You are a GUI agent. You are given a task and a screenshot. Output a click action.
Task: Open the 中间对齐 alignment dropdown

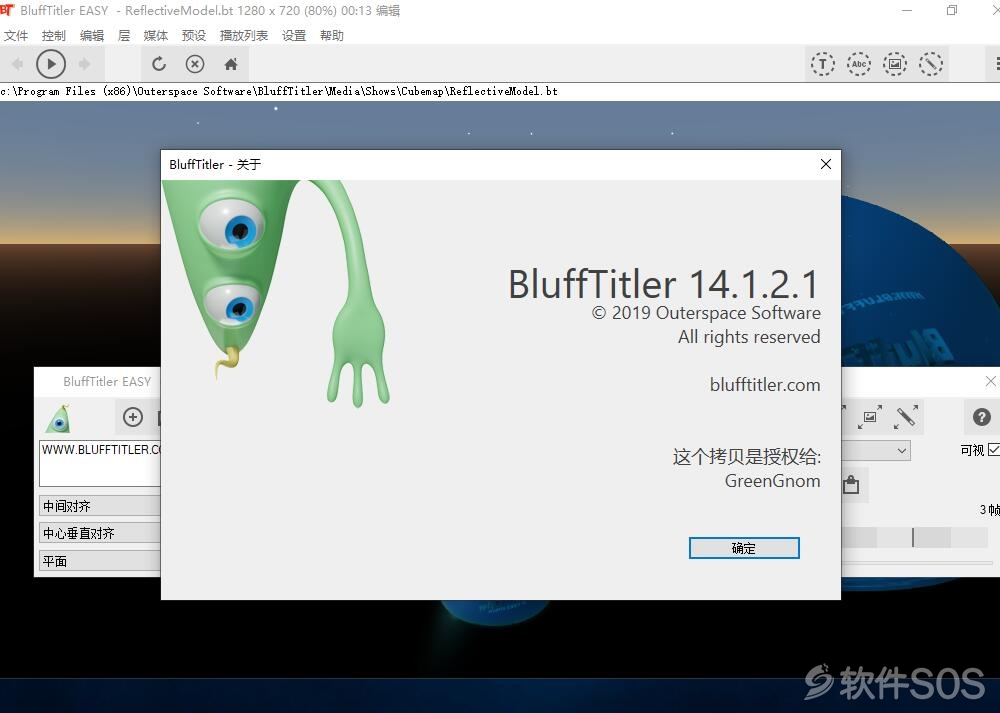click(100, 506)
